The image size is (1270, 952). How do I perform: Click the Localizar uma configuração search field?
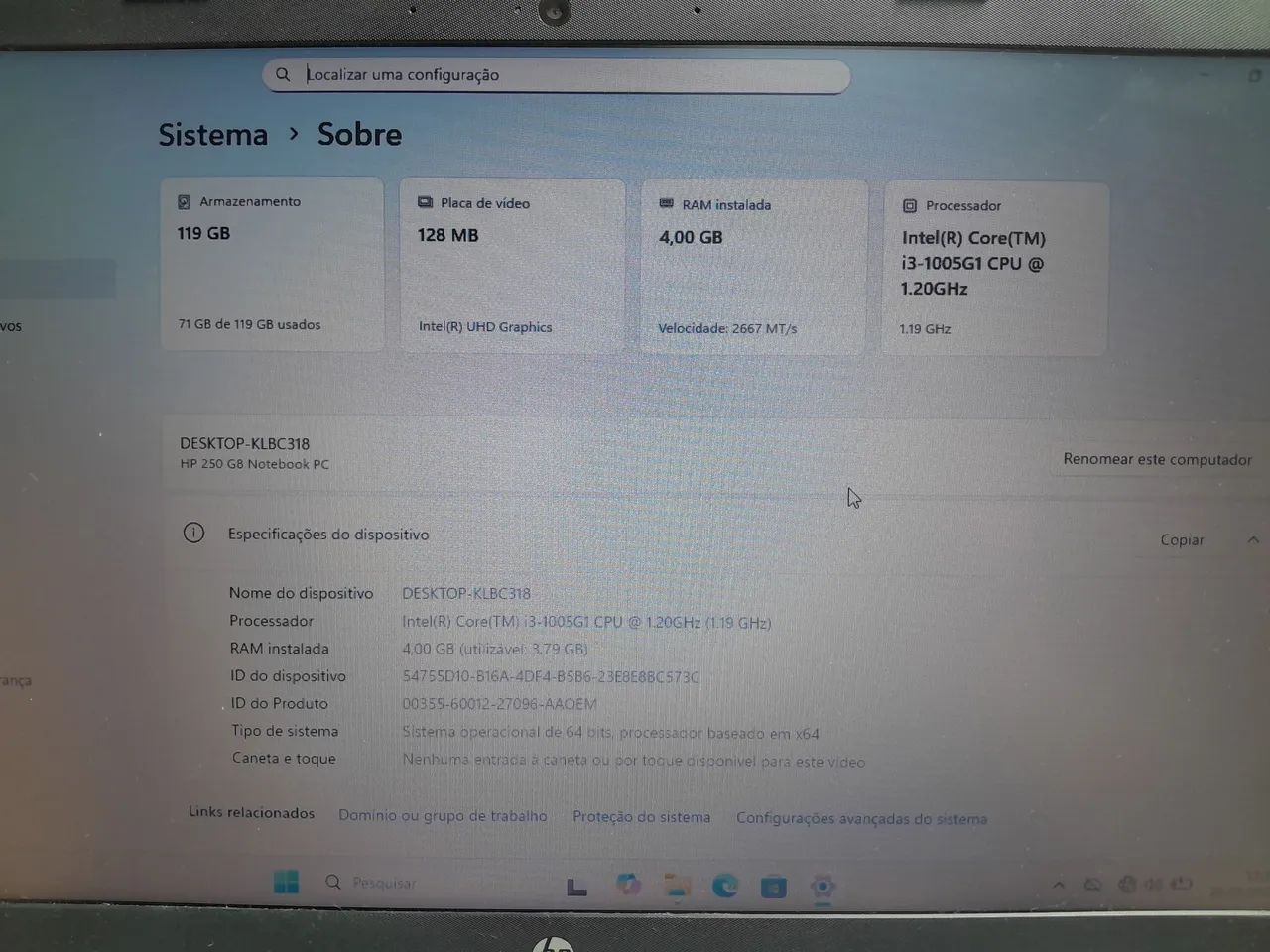557,75
